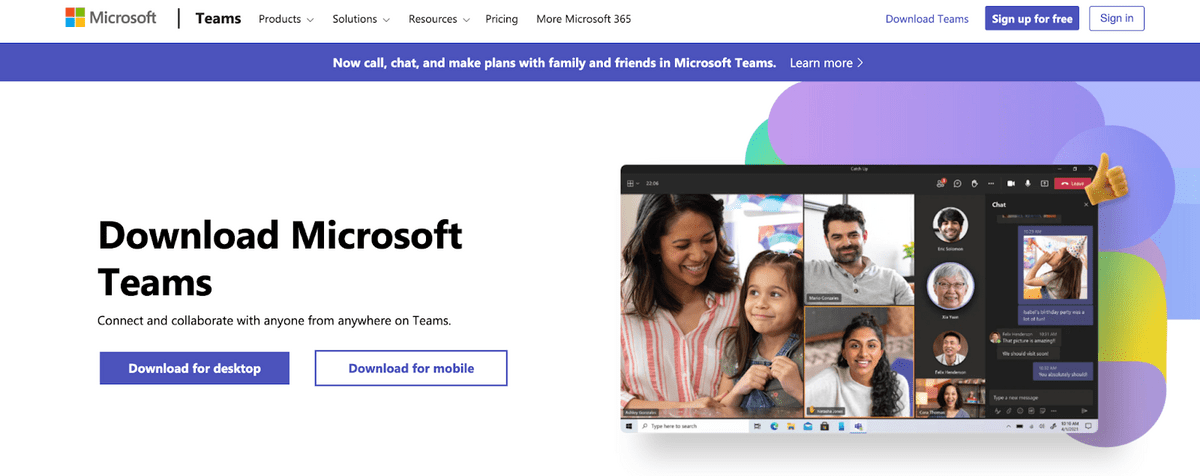
Task: Open More Microsoft 365 link
Action: tap(583, 19)
